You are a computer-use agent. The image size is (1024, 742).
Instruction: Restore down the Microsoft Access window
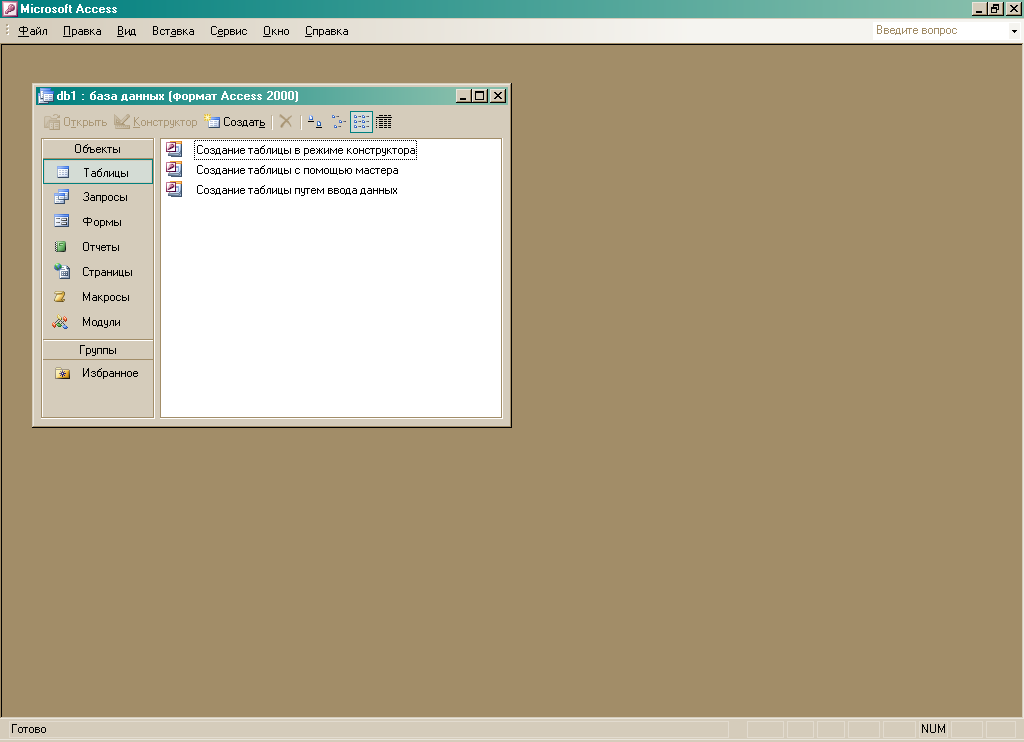995,9
